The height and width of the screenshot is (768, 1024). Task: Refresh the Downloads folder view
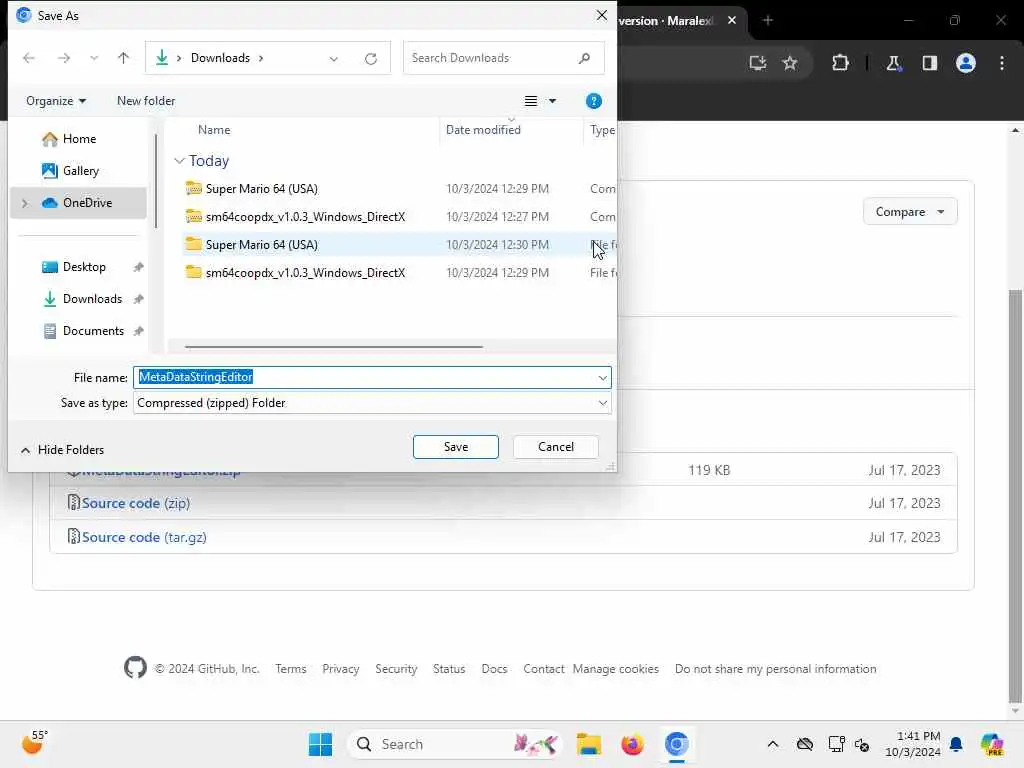pos(371,59)
